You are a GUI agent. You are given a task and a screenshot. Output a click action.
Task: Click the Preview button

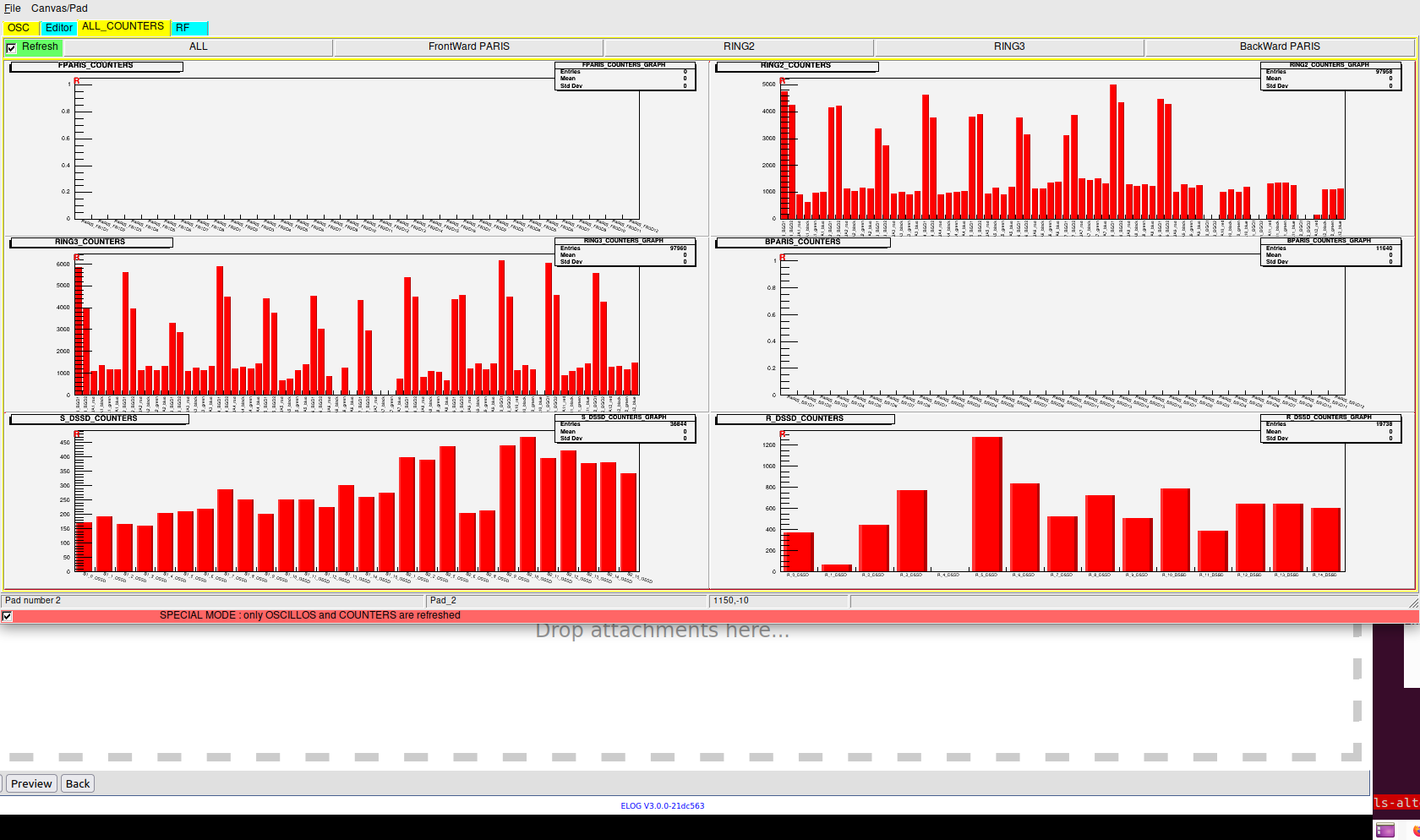coord(31,784)
